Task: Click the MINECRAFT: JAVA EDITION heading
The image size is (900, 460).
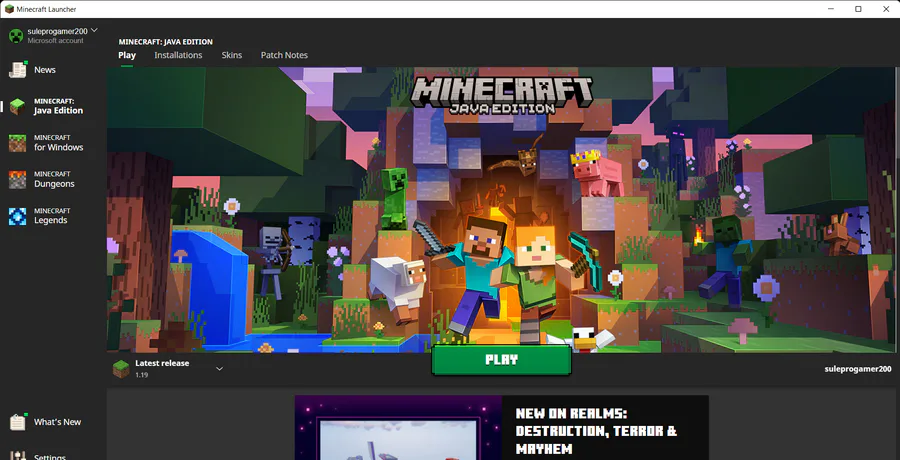Action: [165, 42]
